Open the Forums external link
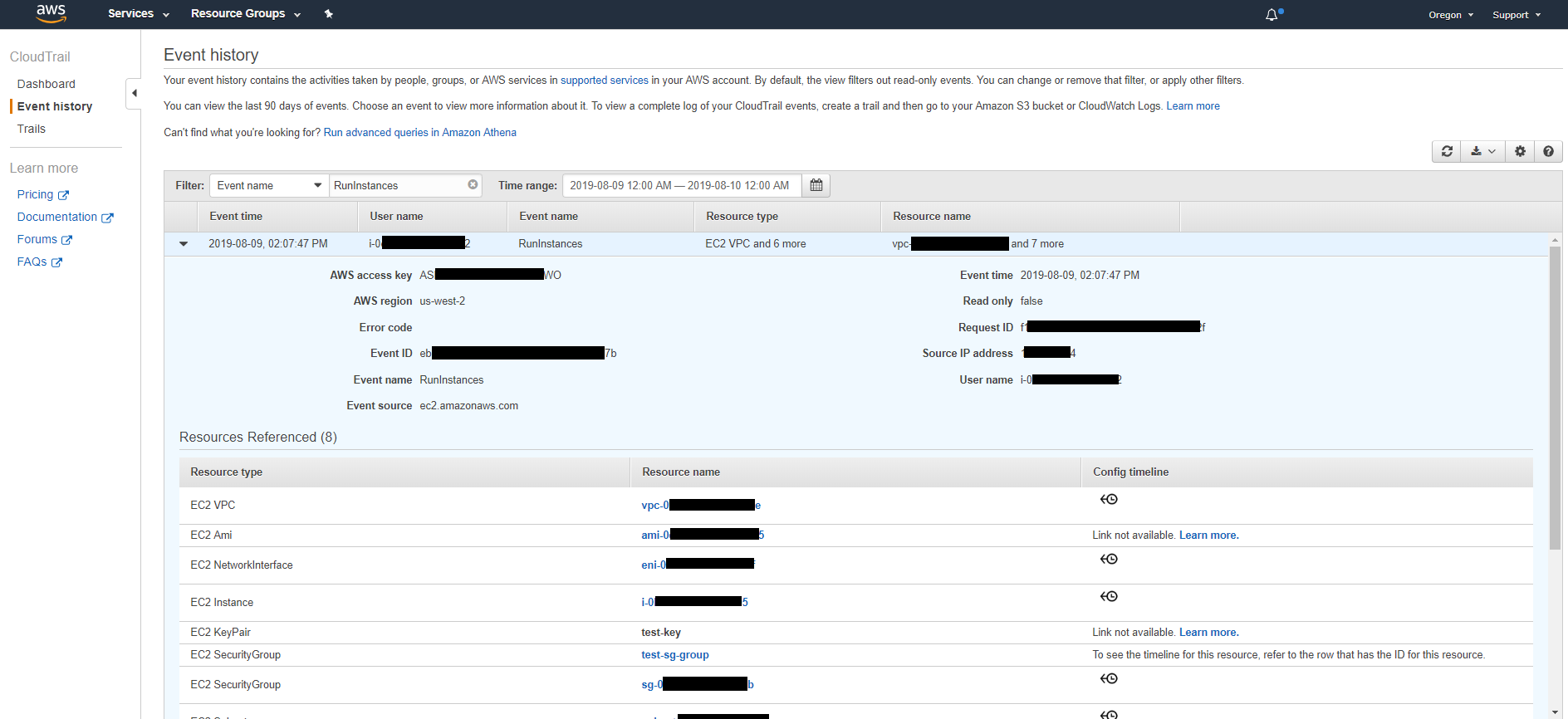The width and height of the screenshot is (1568, 719). (x=45, y=239)
